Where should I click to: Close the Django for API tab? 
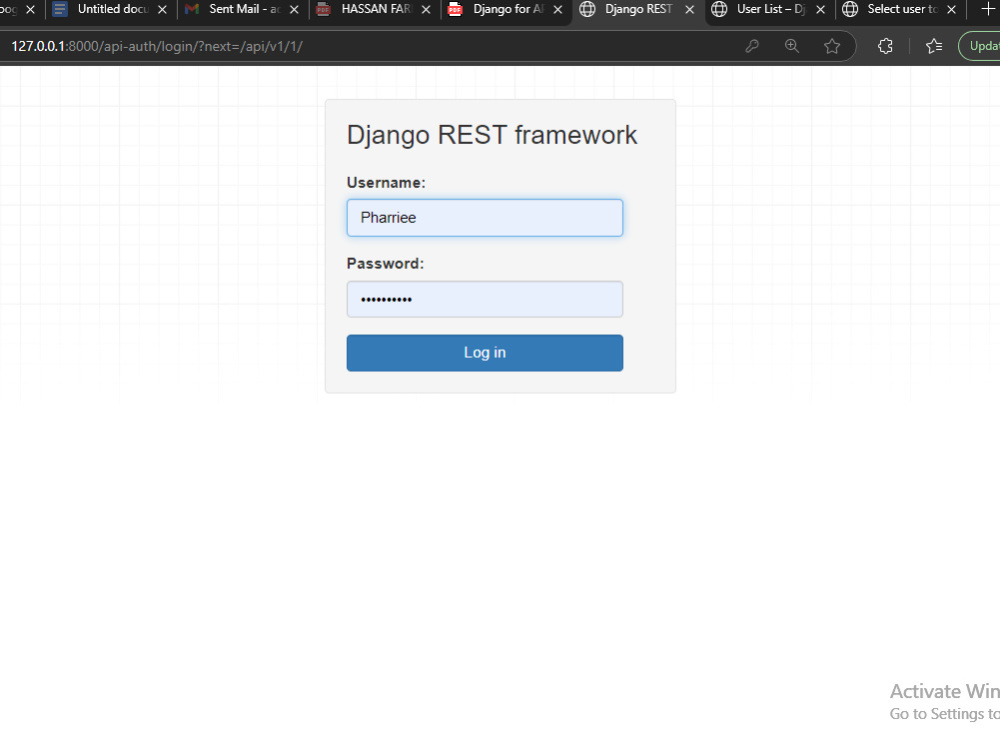[x=557, y=10]
